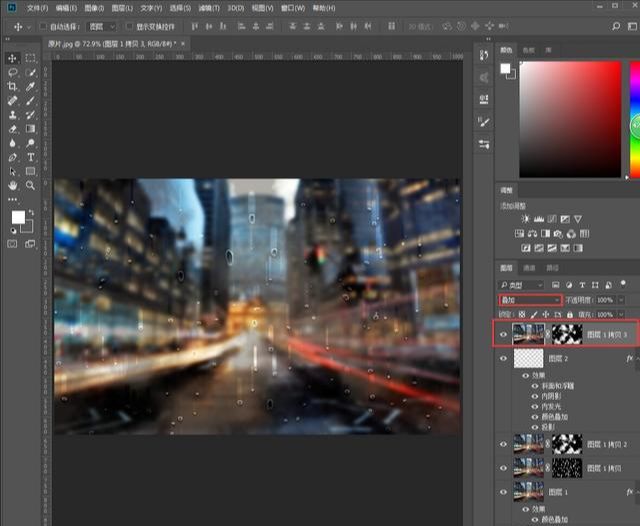Pick a color in the red color field

[570, 119]
